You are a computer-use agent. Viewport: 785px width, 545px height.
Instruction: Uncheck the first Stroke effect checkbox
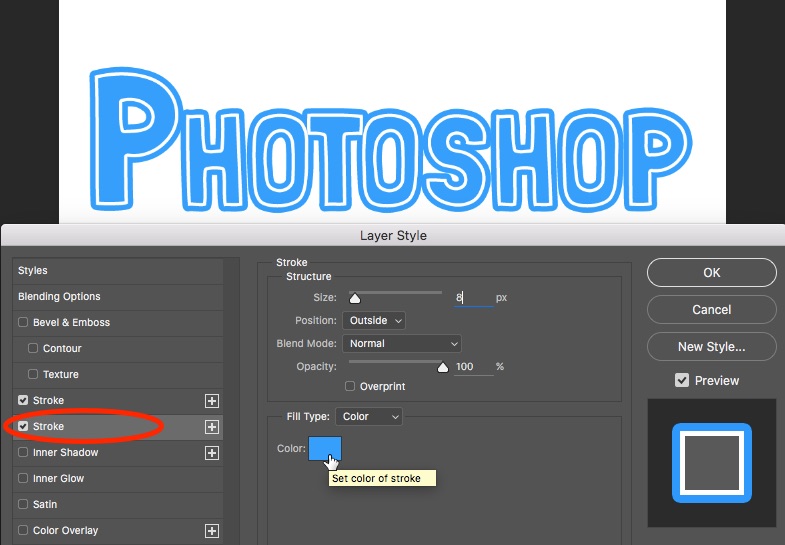tap(23, 400)
